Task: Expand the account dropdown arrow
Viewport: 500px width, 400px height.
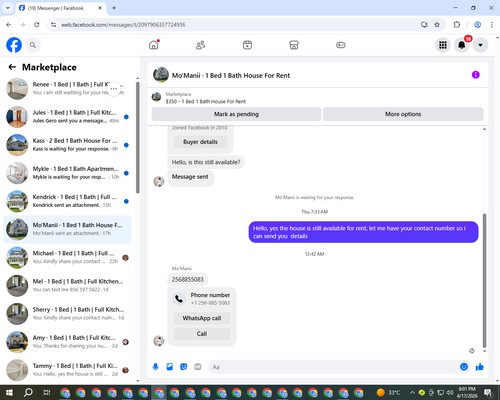Action: [x=480, y=45]
